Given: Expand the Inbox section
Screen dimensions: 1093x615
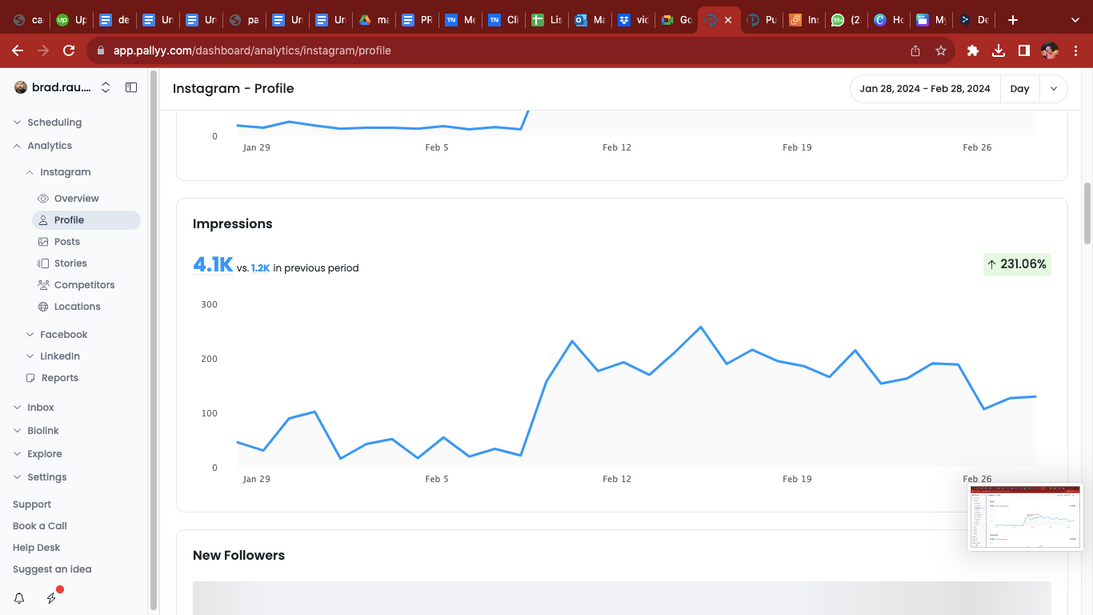Looking at the screenshot, I should point(33,407).
